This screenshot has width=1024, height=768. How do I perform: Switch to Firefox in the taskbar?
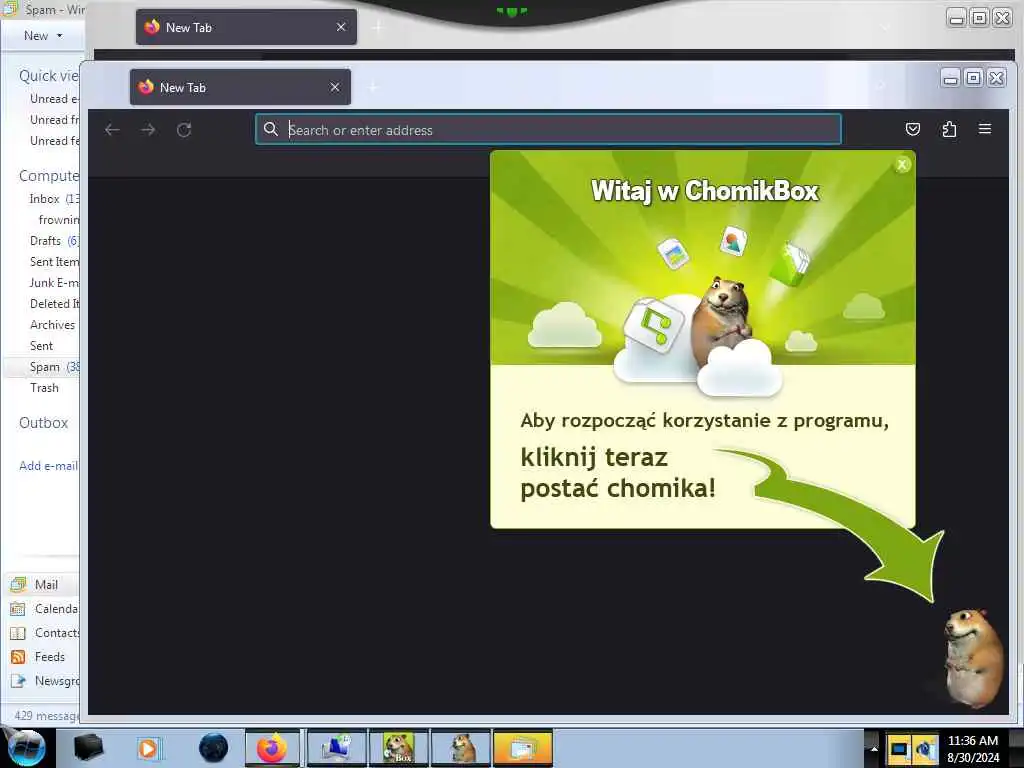(272, 748)
